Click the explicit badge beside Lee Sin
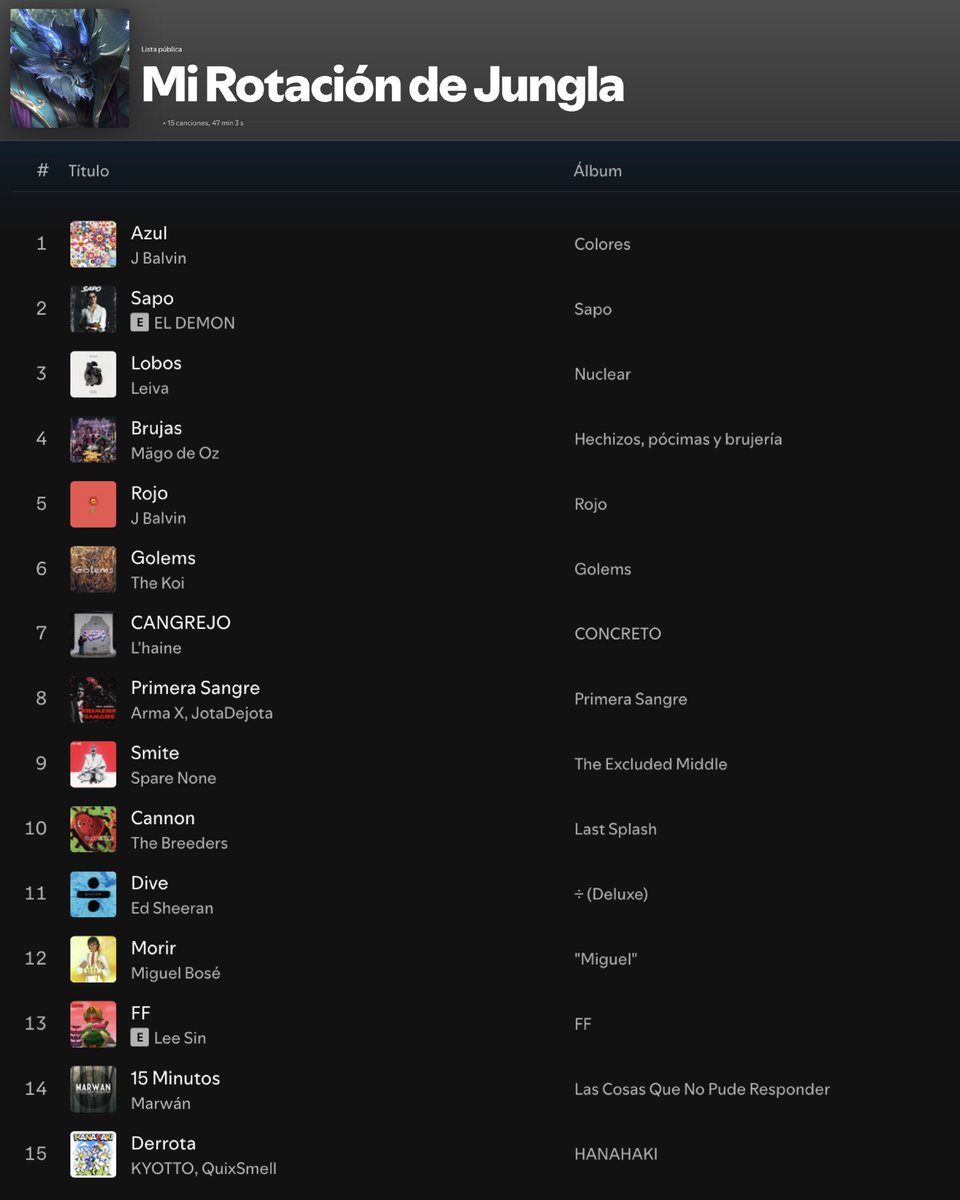The image size is (960, 1200). (x=139, y=1037)
